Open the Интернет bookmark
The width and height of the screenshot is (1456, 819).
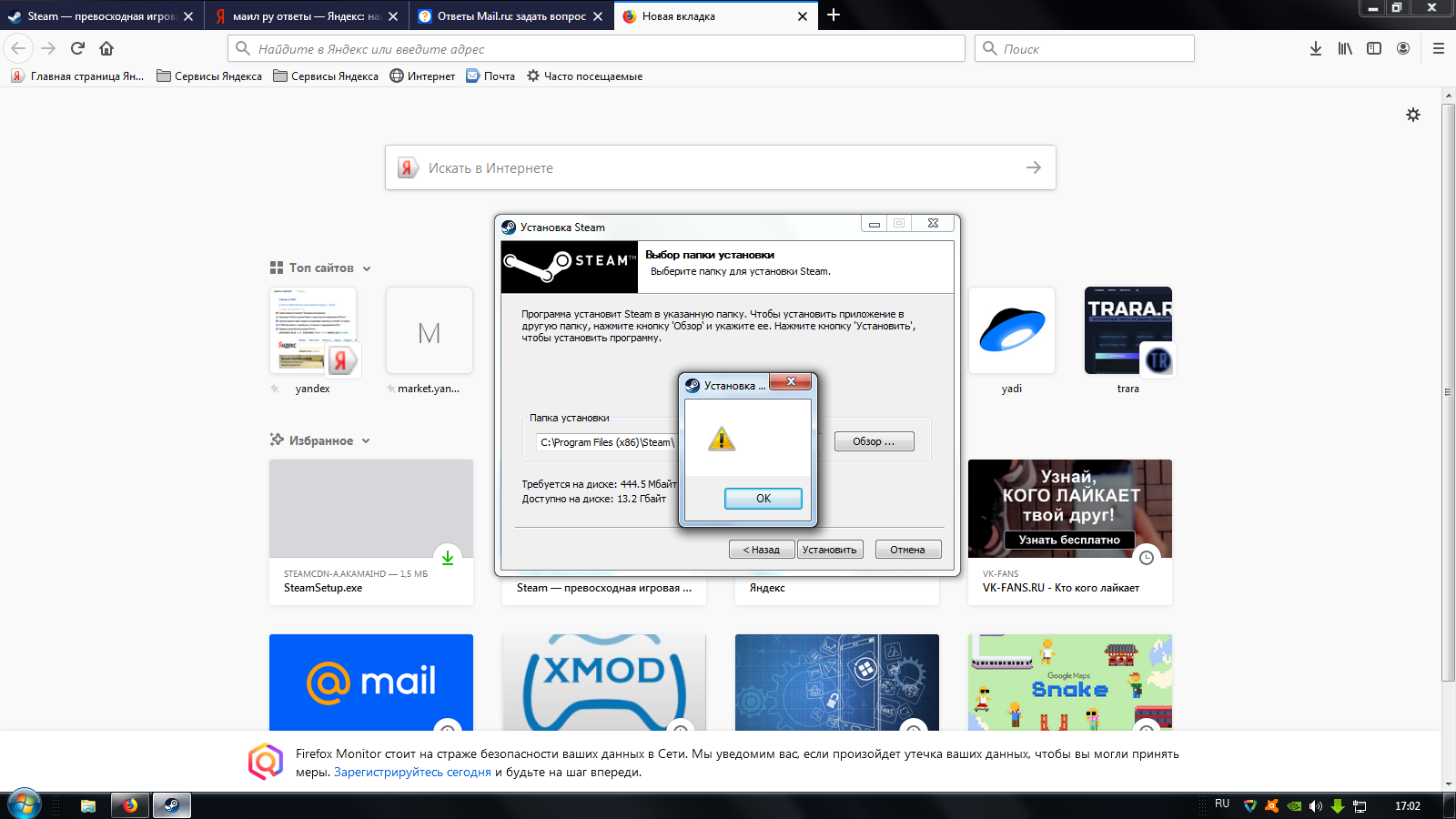tap(422, 76)
